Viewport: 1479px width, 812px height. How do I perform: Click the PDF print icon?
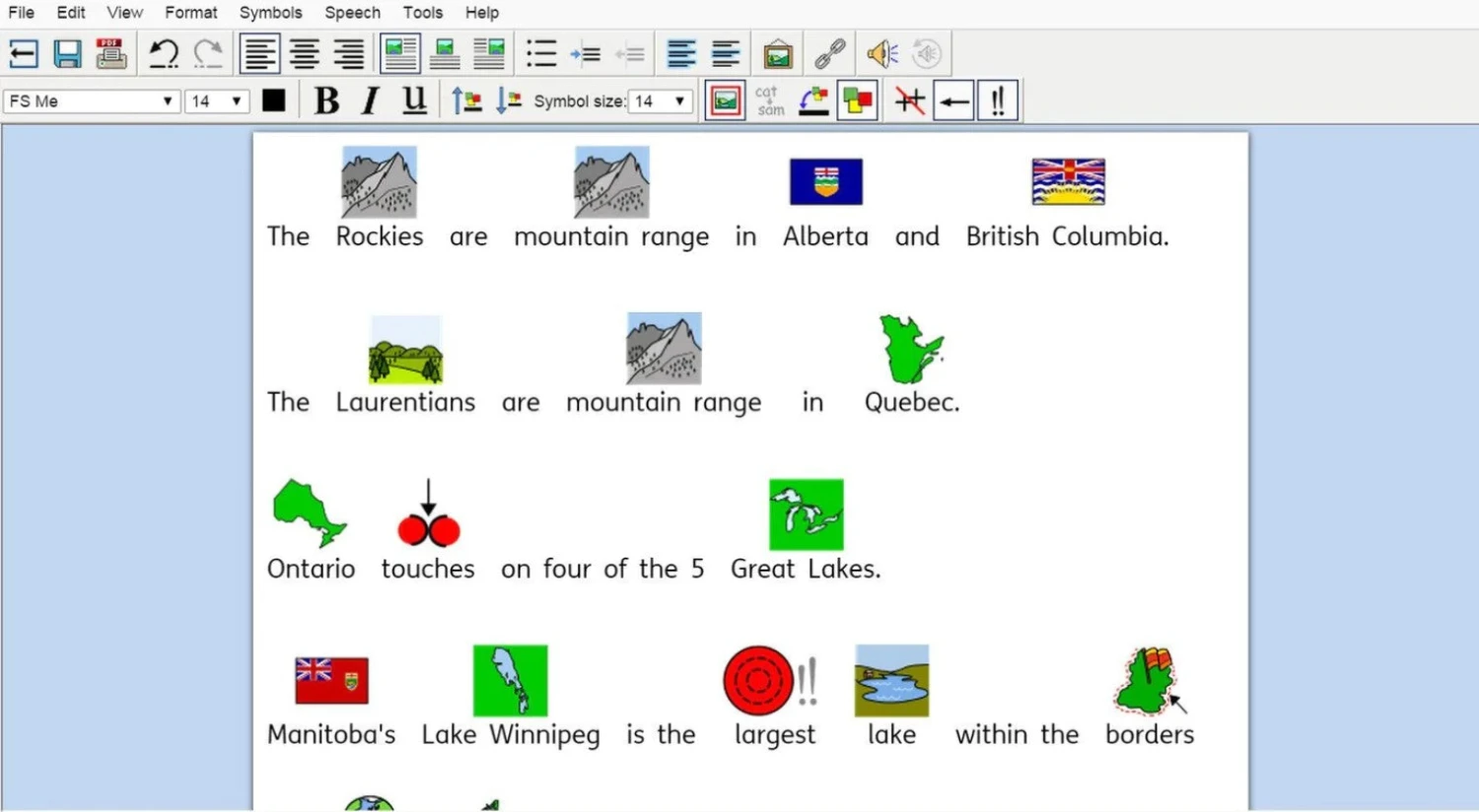click(x=110, y=54)
